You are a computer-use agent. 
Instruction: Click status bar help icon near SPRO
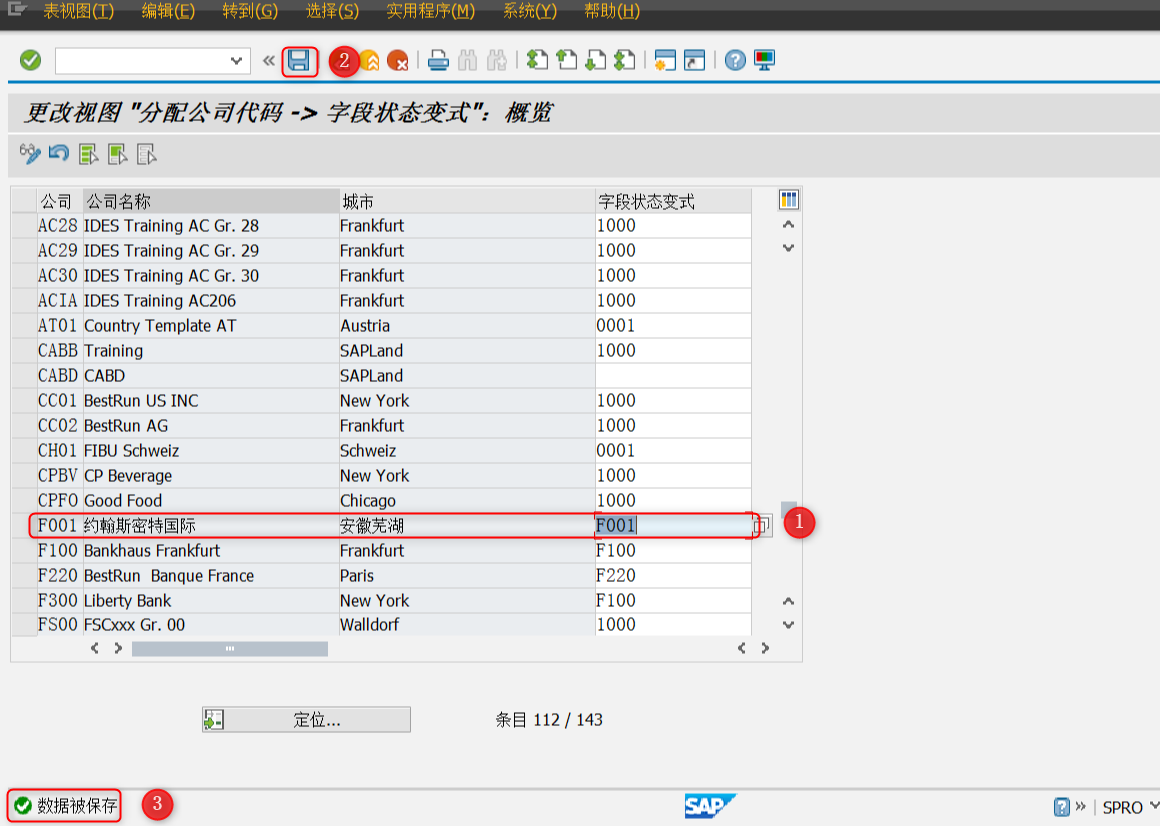1062,807
